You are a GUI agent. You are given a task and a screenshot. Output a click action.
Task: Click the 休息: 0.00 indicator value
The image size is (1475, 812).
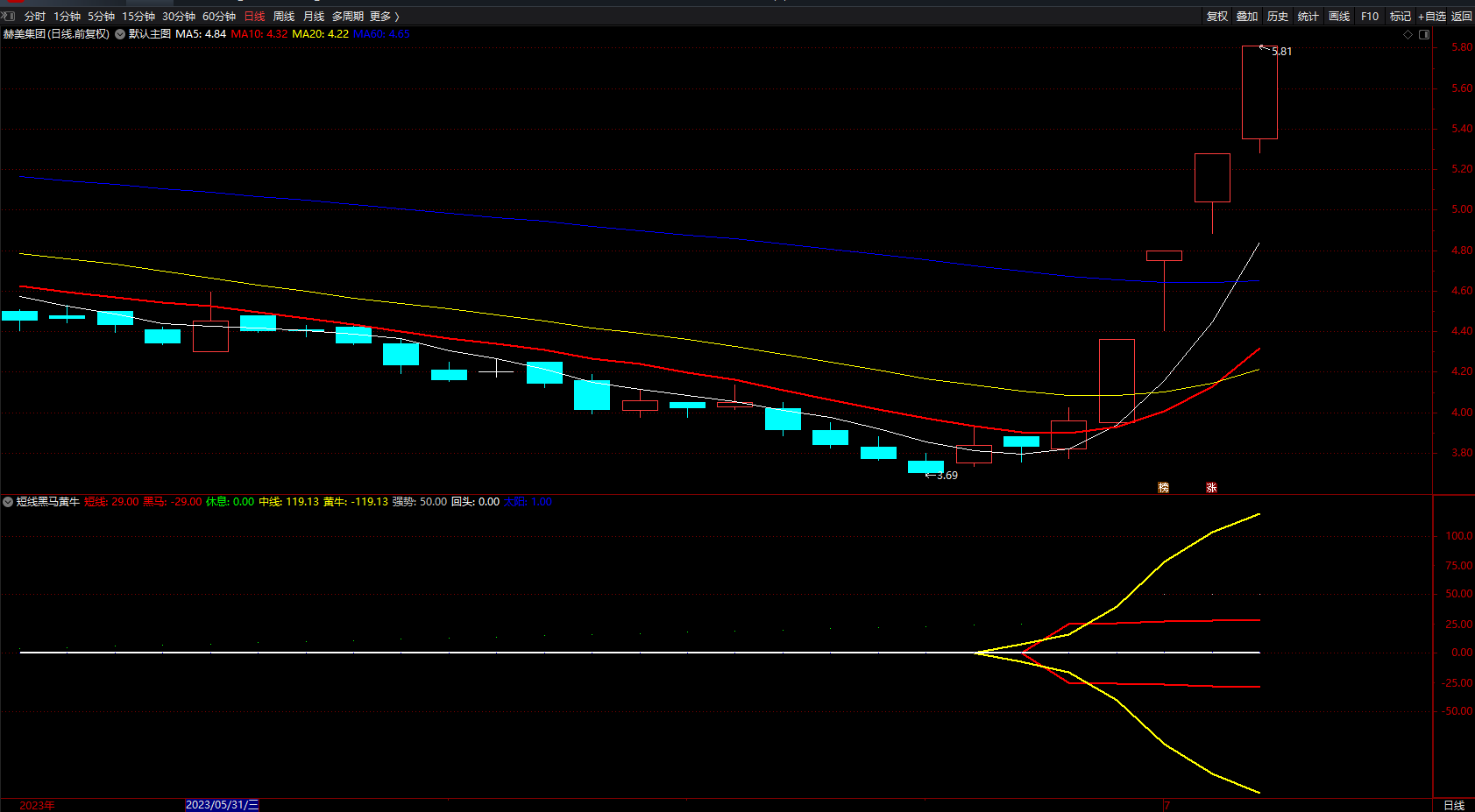[230, 502]
